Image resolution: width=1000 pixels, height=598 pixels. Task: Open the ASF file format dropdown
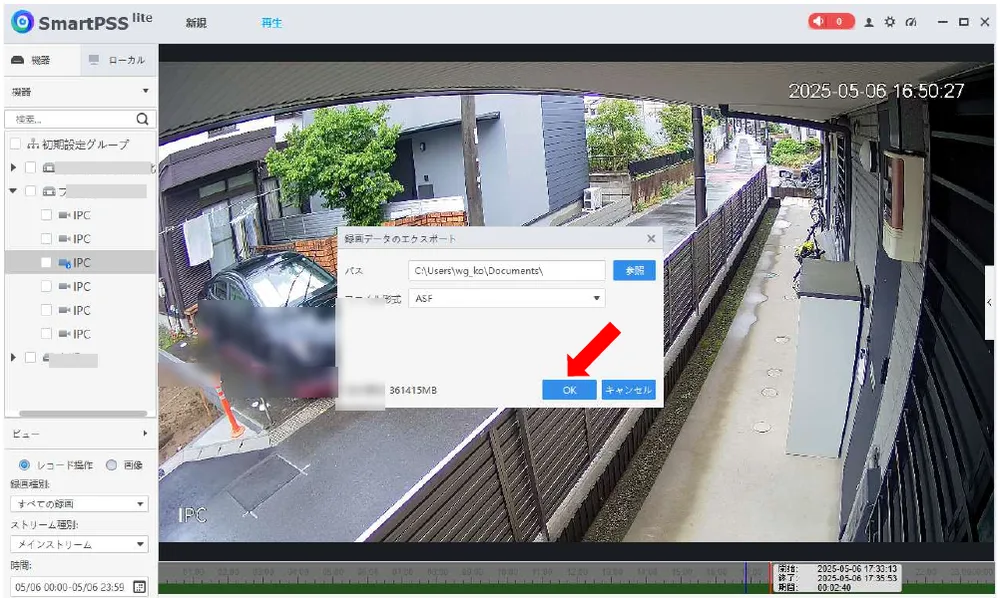(x=506, y=298)
